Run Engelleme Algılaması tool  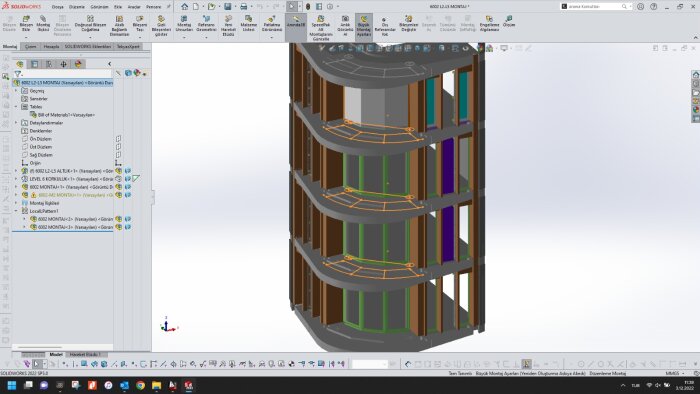tap(489, 24)
